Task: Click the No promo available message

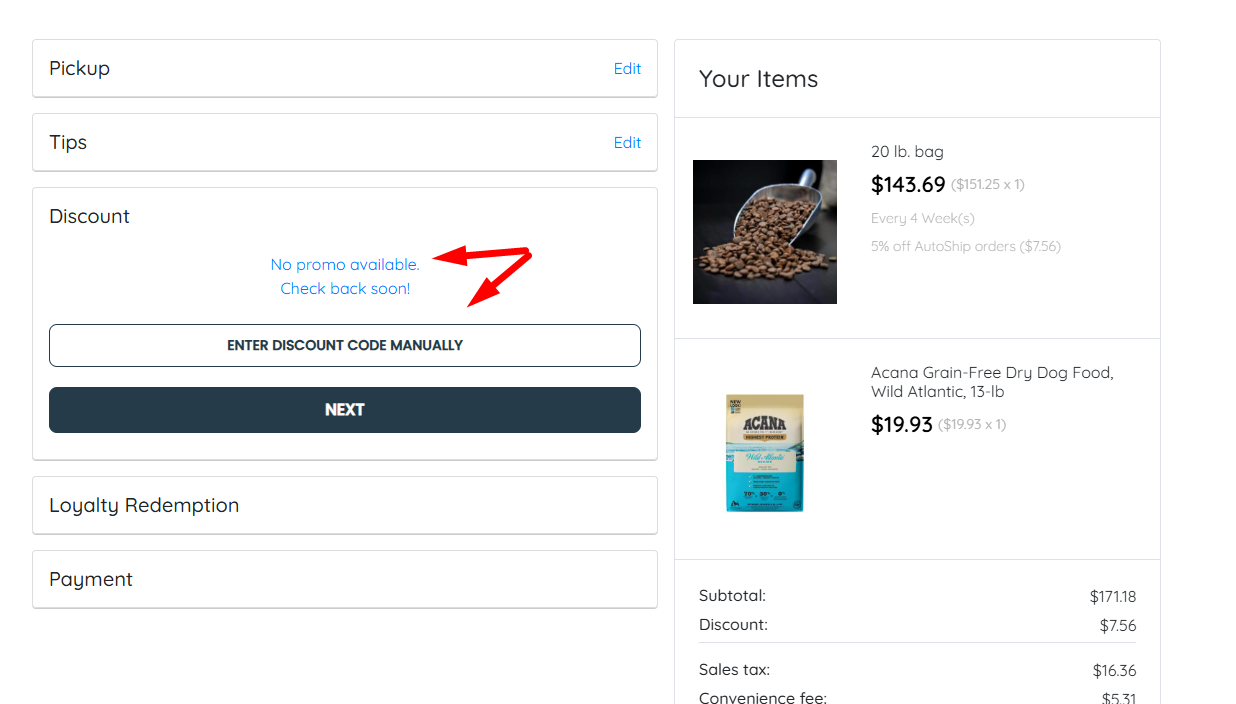Action: tap(345, 265)
